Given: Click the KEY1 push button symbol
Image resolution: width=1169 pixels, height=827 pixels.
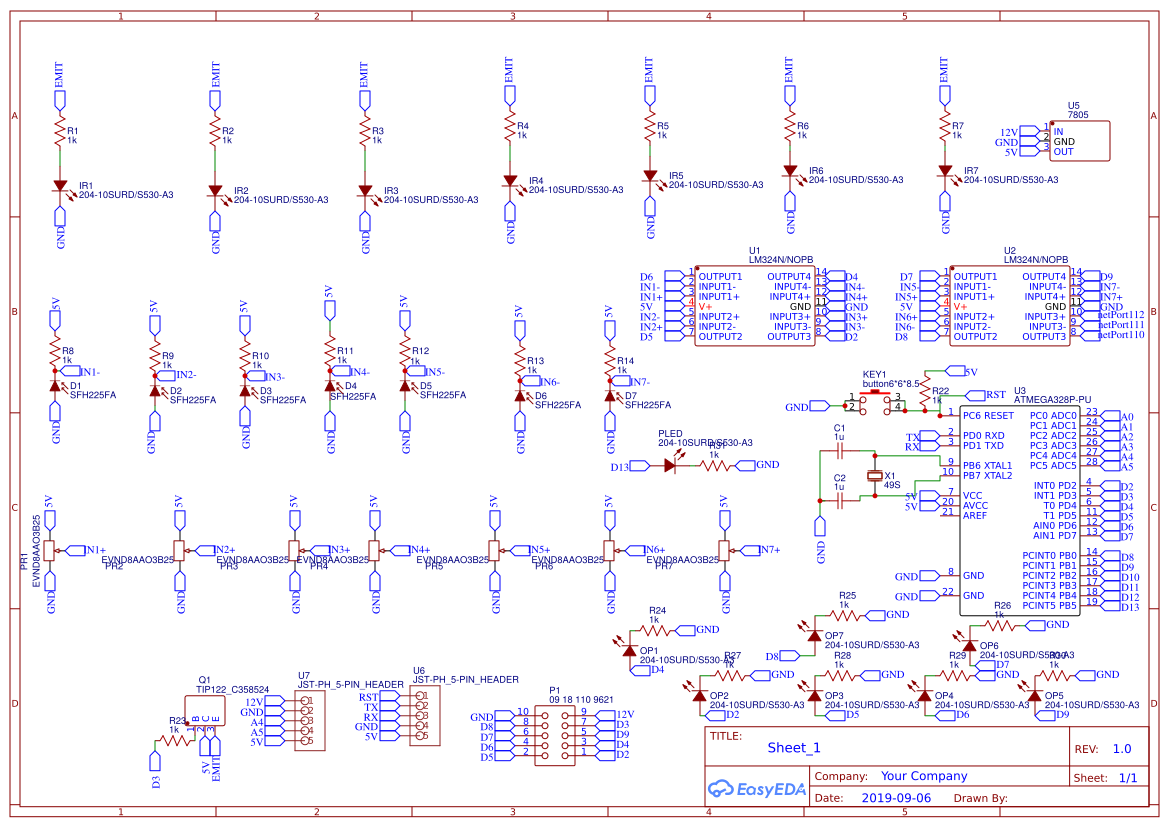Looking at the screenshot, I should (x=875, y=402).
